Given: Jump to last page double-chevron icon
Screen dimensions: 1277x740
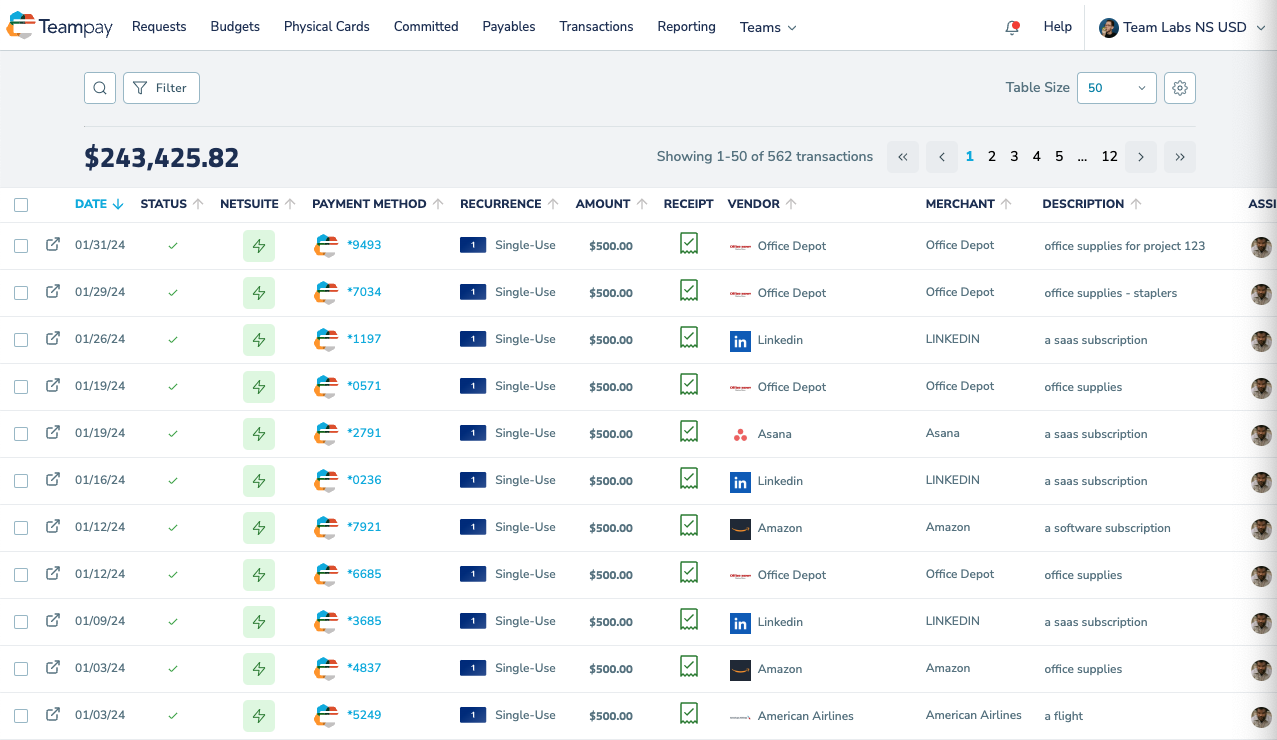Looking at the screenshot, I should (x=1180, y=157).
